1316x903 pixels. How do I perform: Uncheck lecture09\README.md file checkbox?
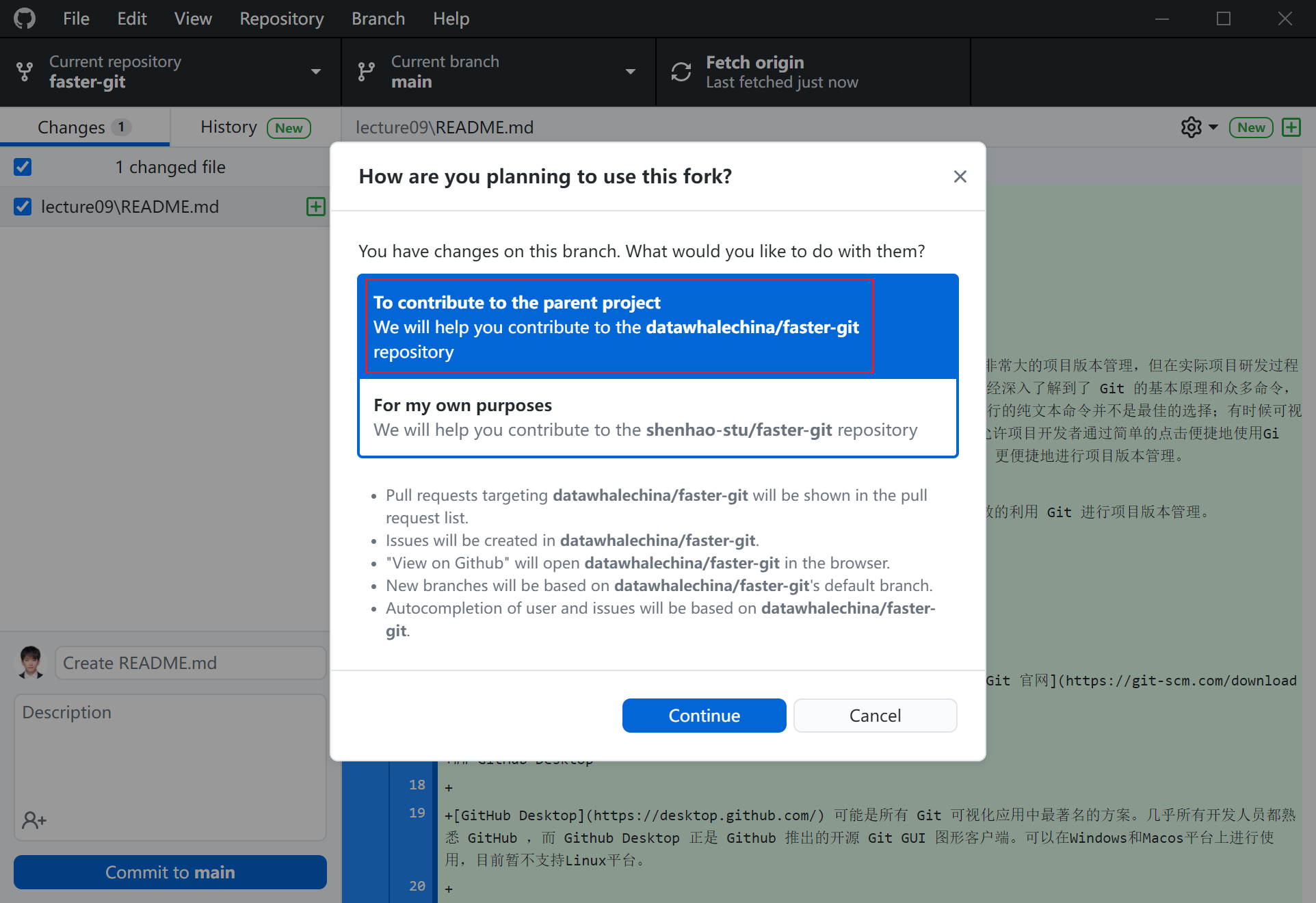[x=23, y=207]
